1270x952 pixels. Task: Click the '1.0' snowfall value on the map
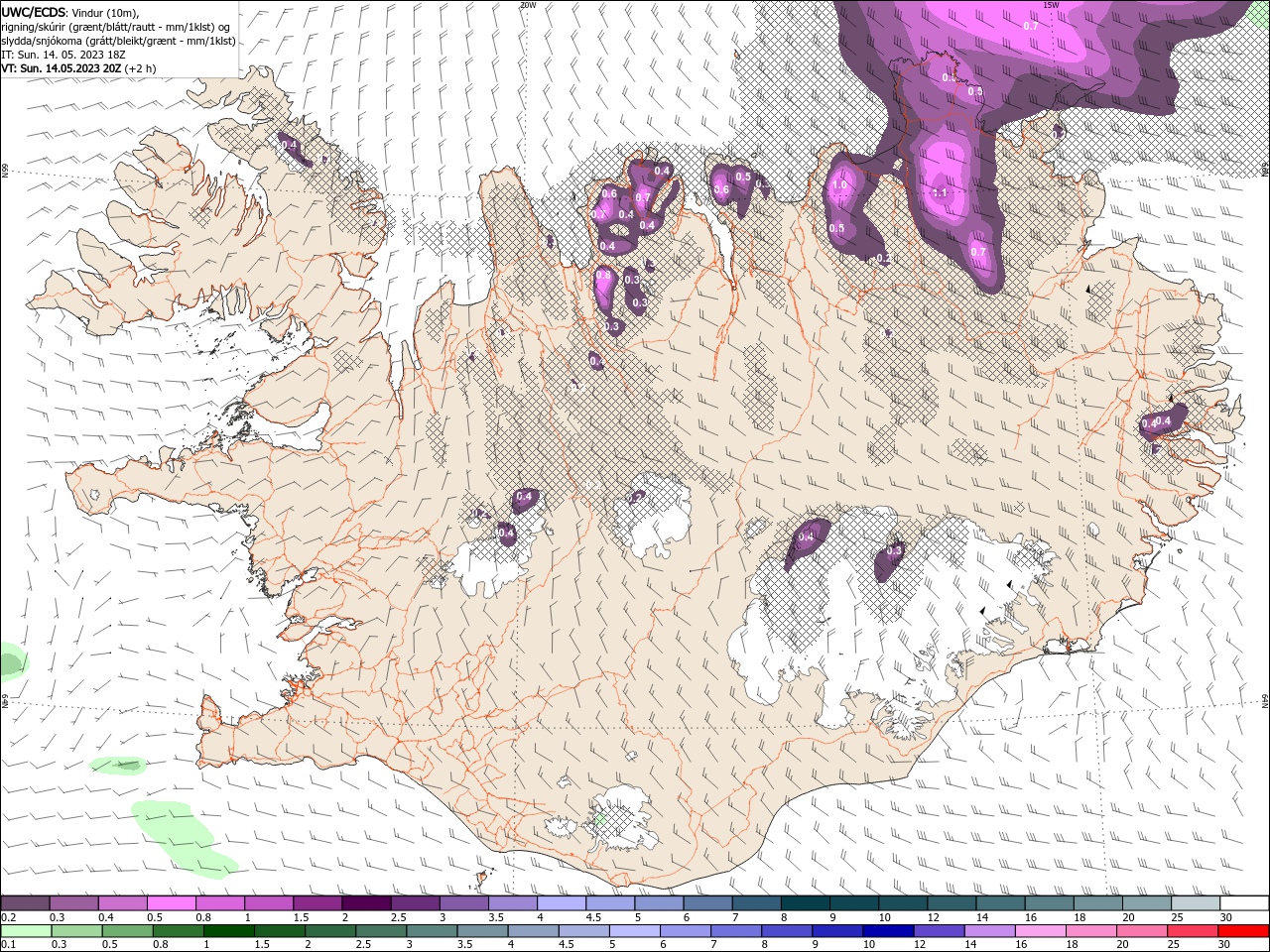[839, 185]
